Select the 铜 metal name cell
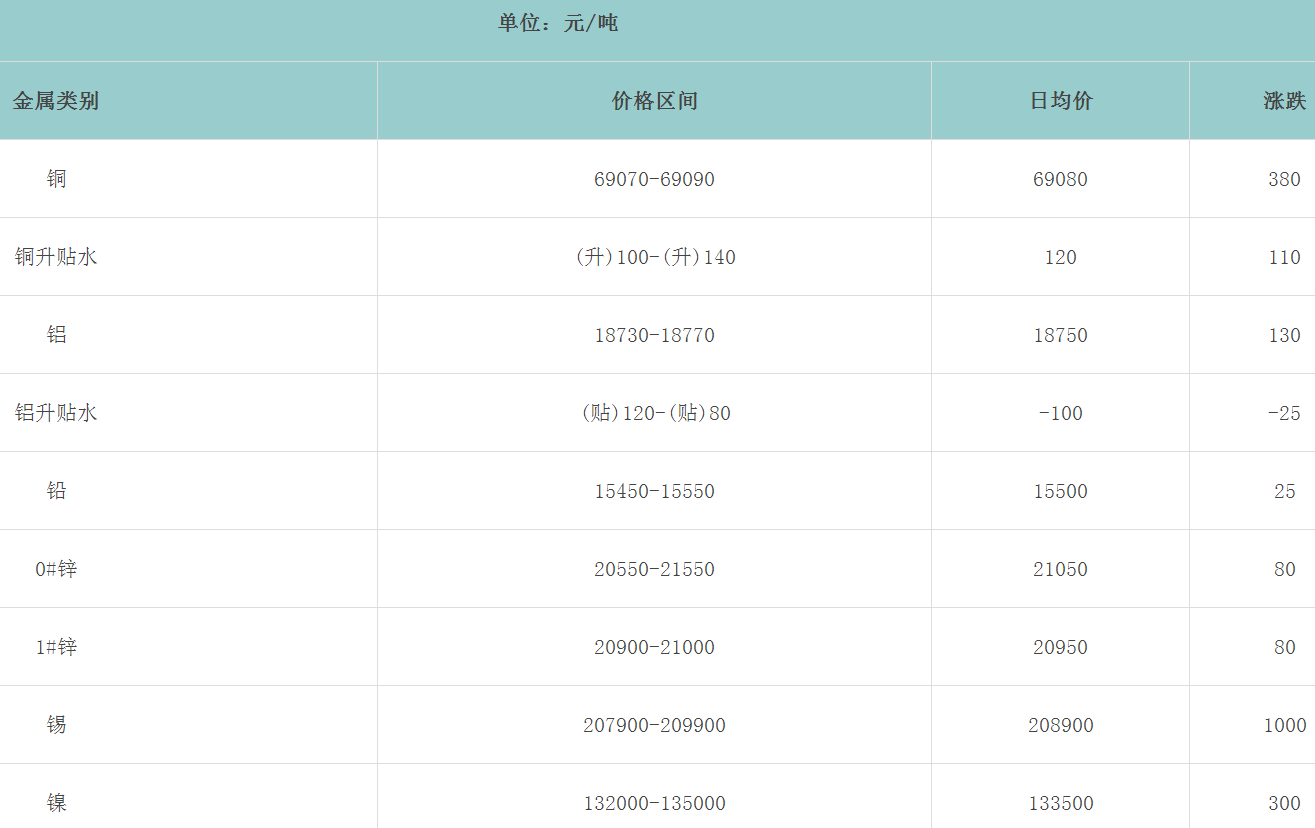 (x=56, y=179)
